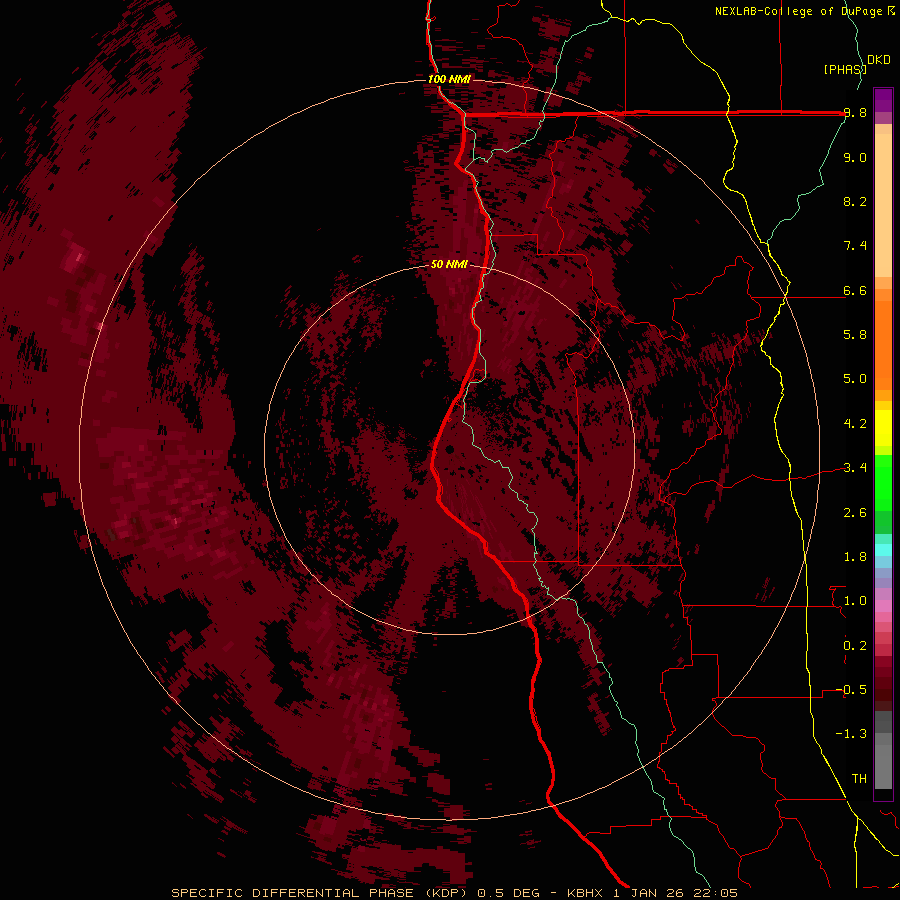Pick the purple segment atop the color bar
Screen dimensions: 900x900
point(883,100)
